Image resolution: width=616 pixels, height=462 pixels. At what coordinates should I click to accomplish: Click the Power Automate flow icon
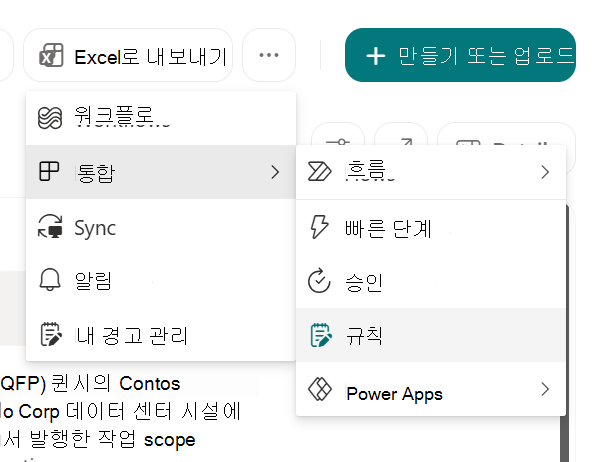click(x=319, y=172)
